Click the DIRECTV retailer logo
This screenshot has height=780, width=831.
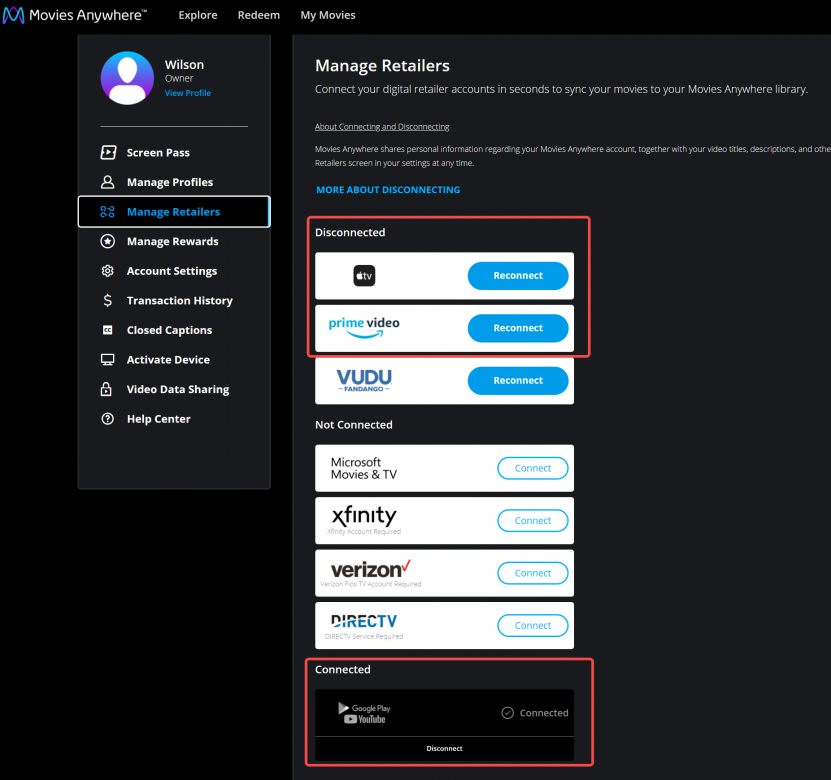[364, 621]
